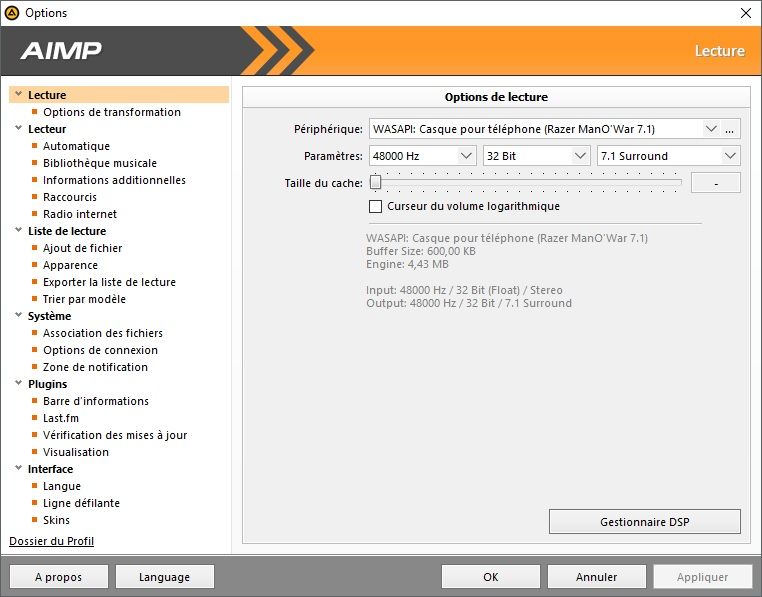
Task: Open Barre d'informations plugin settings
Action: pyautogui.click(x=96, y=401)
